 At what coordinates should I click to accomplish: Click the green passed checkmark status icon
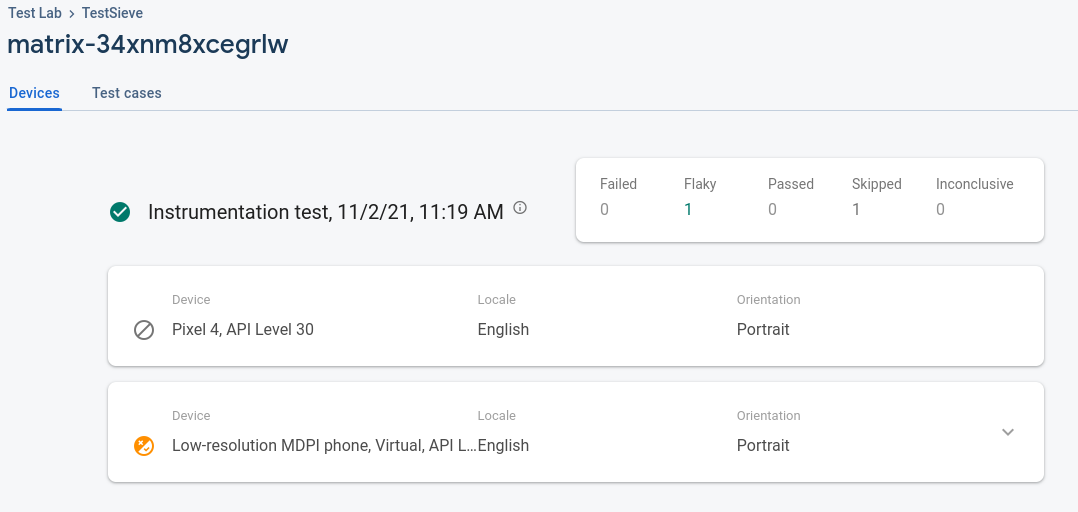click(120, 212)
